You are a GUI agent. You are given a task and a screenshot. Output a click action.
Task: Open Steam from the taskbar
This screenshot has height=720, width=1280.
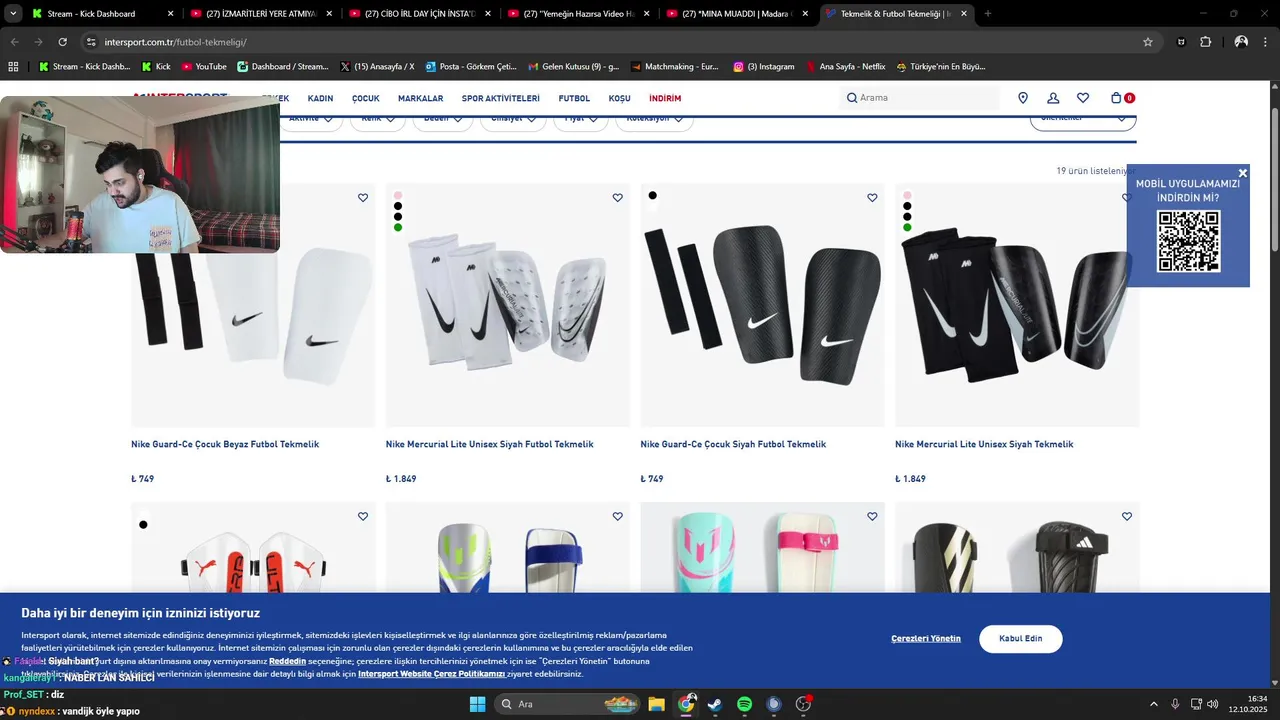(x=715, y=704)
